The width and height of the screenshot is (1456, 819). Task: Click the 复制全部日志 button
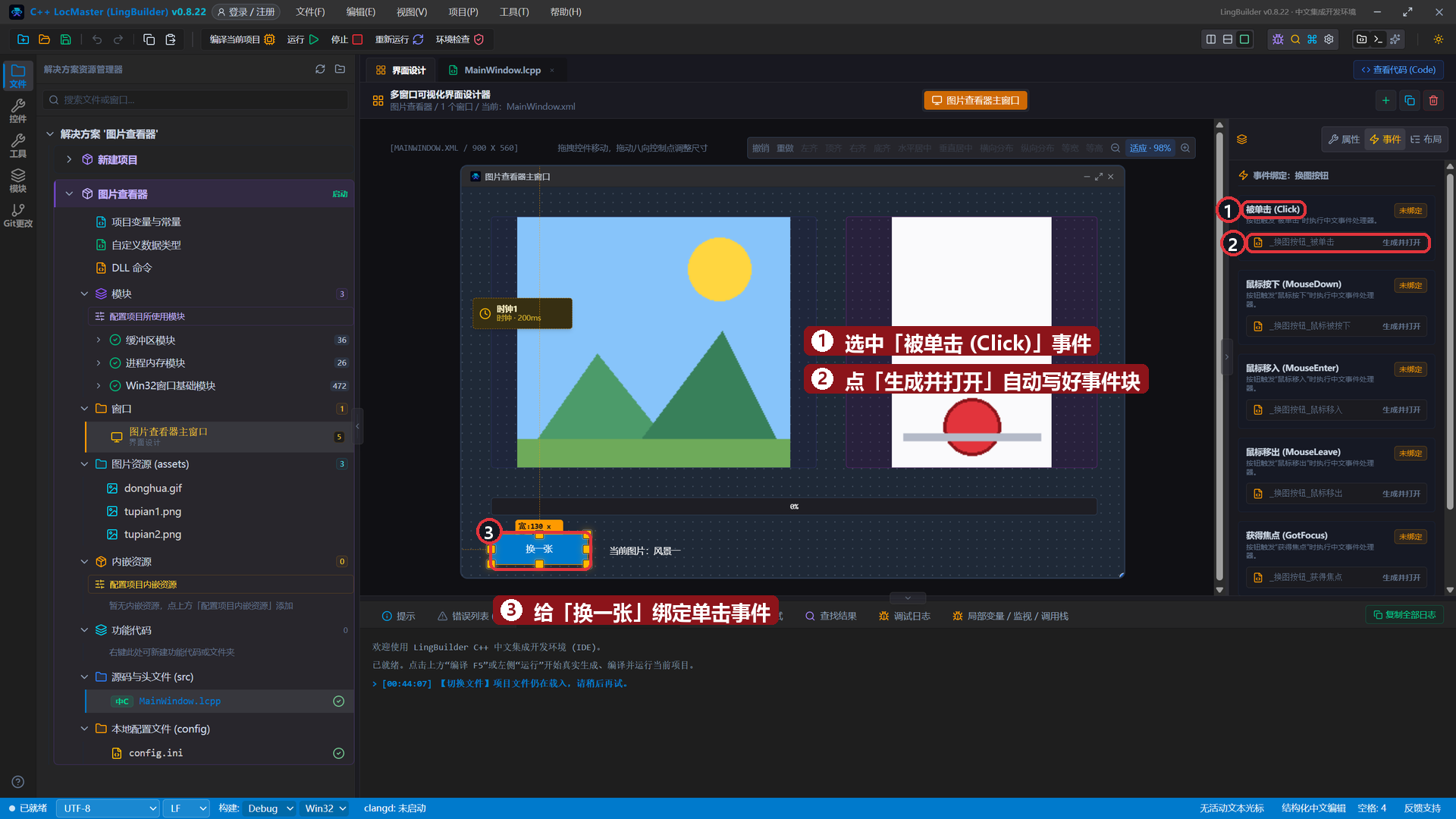tap(1404, 615)
